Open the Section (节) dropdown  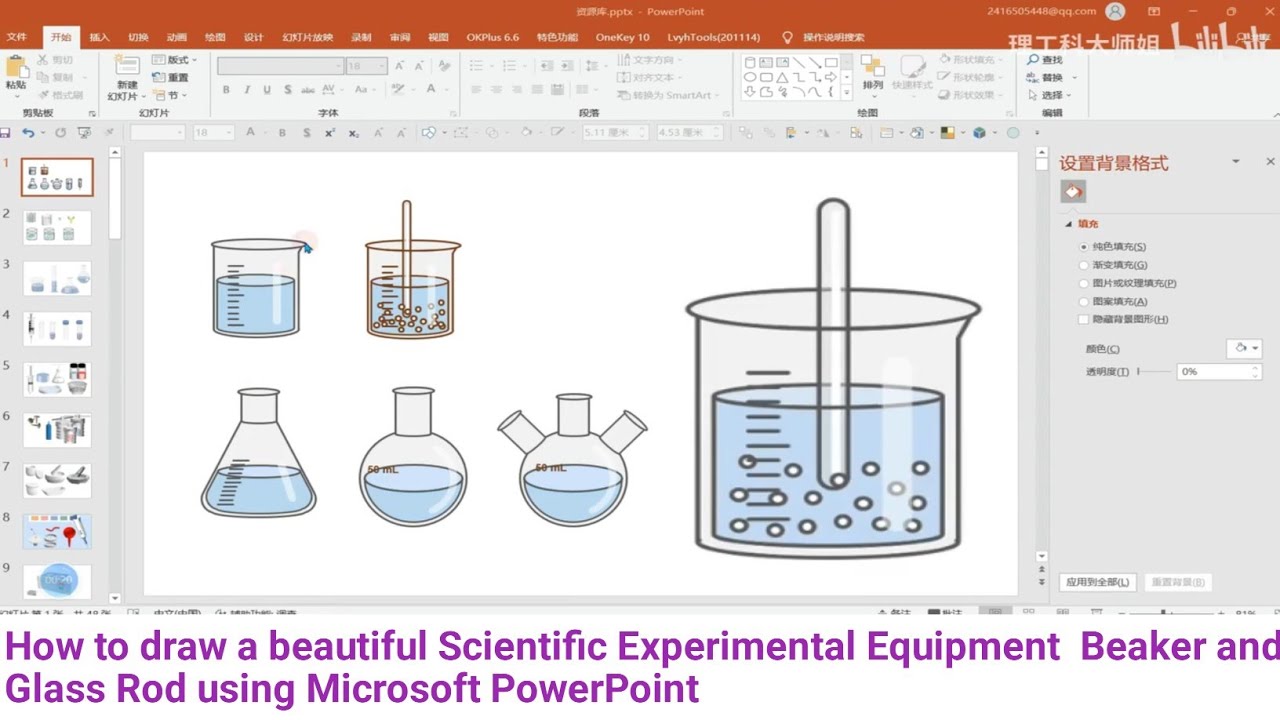click(x=171, y=95)
